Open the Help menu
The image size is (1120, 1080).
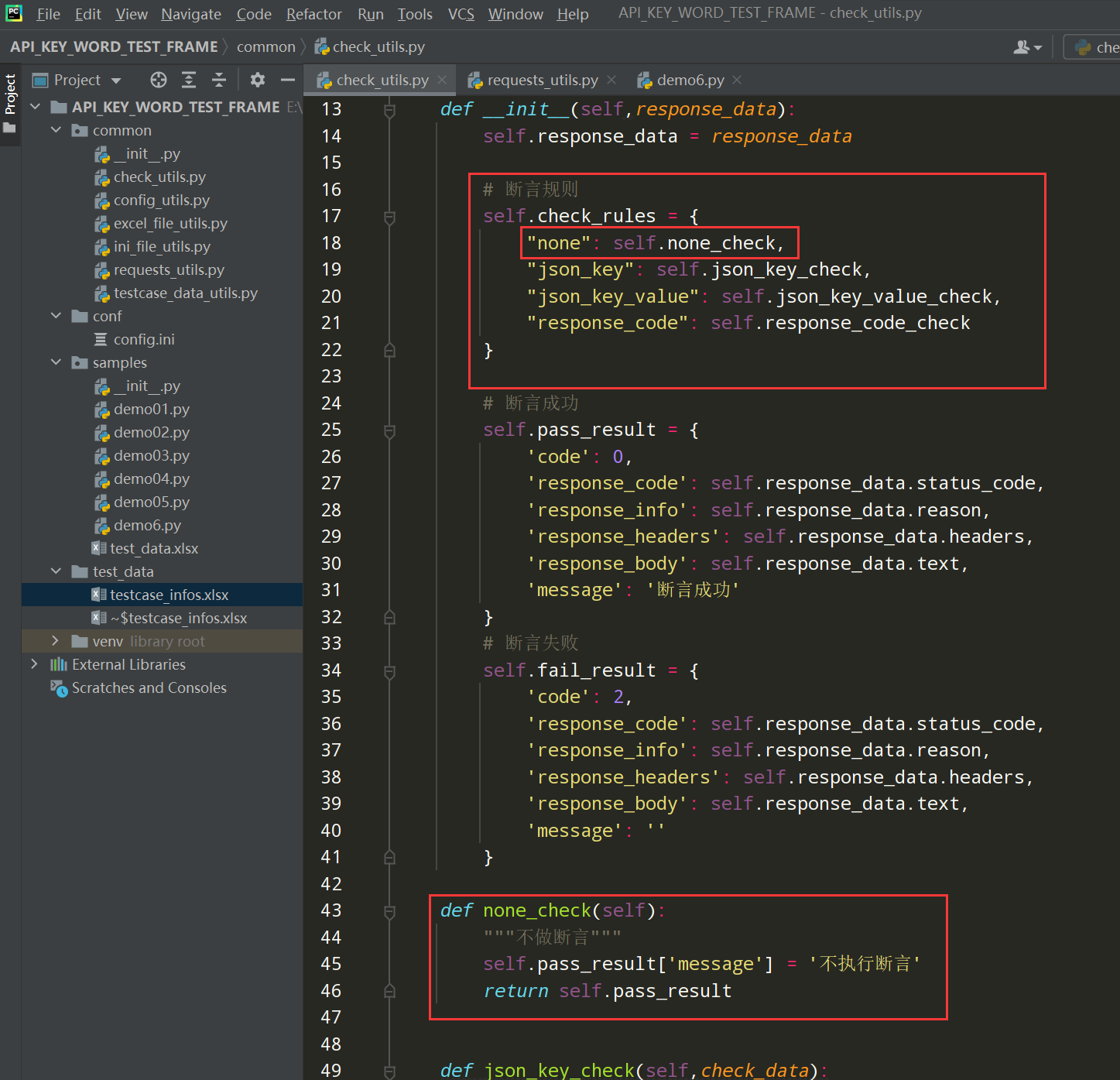pyautogui.click(x=573, y=14)
